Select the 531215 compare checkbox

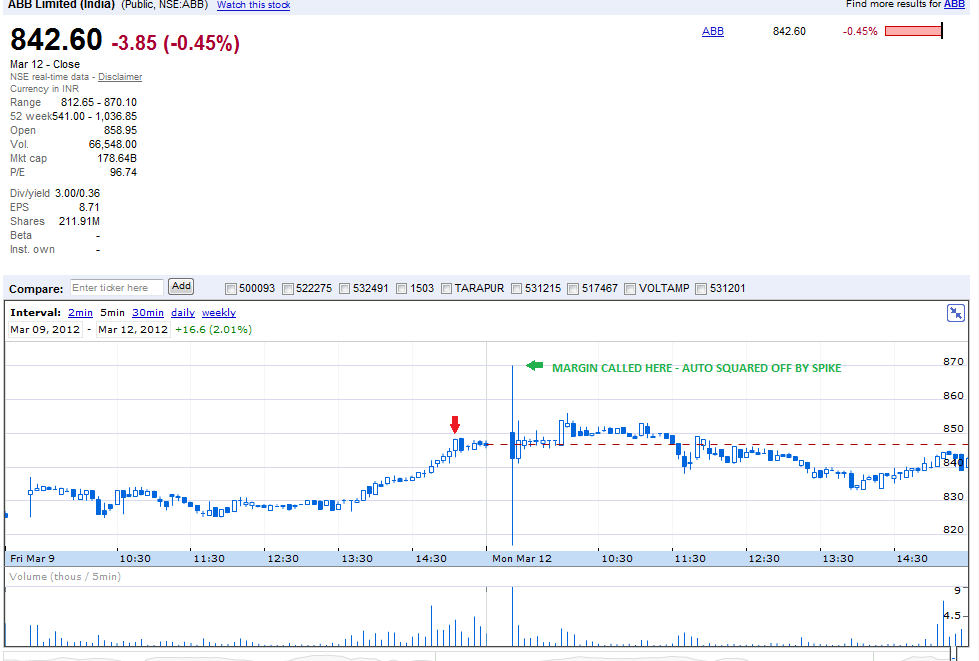[x=516, y=289]
